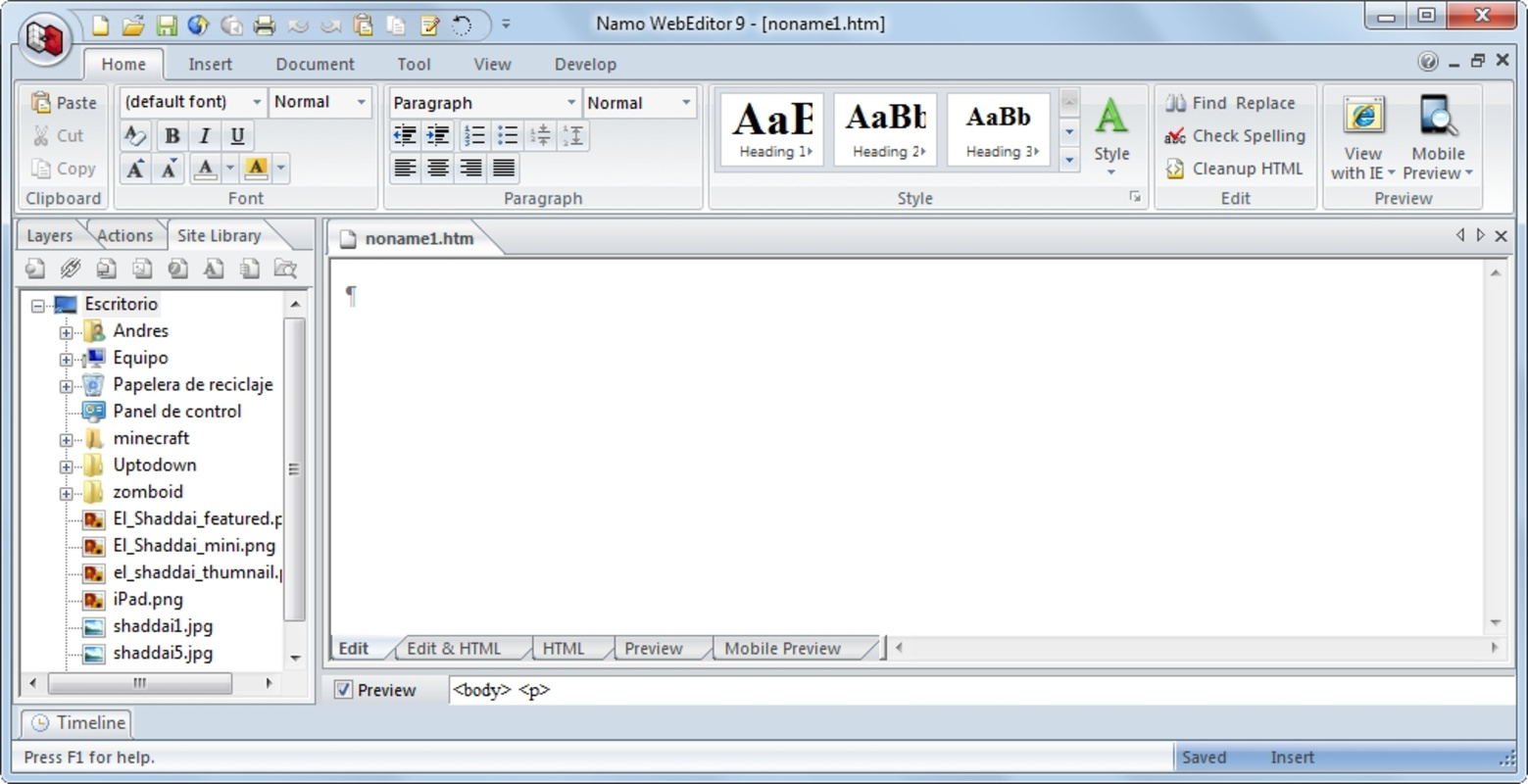1528x784 pixels.
Task: Align paragraph to the right
Action: 471,169
